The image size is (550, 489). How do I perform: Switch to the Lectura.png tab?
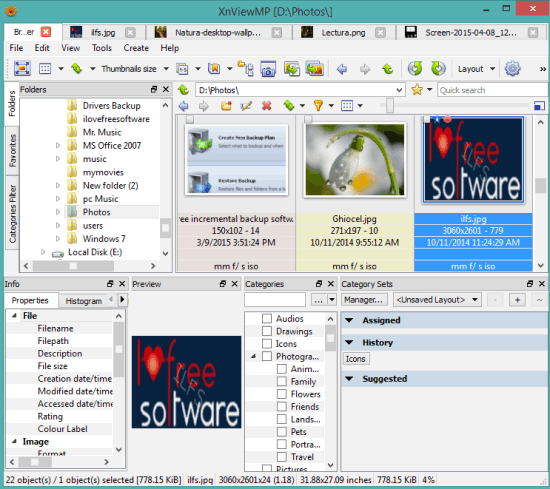[x=343, y=33]
